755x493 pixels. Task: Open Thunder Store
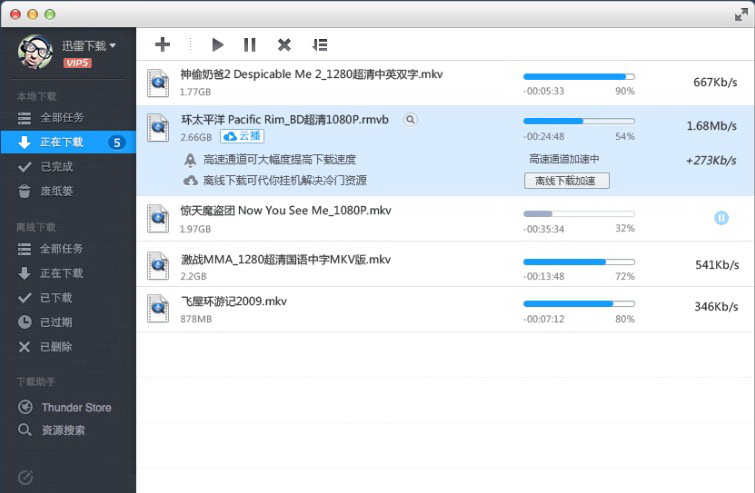[68, 407]
